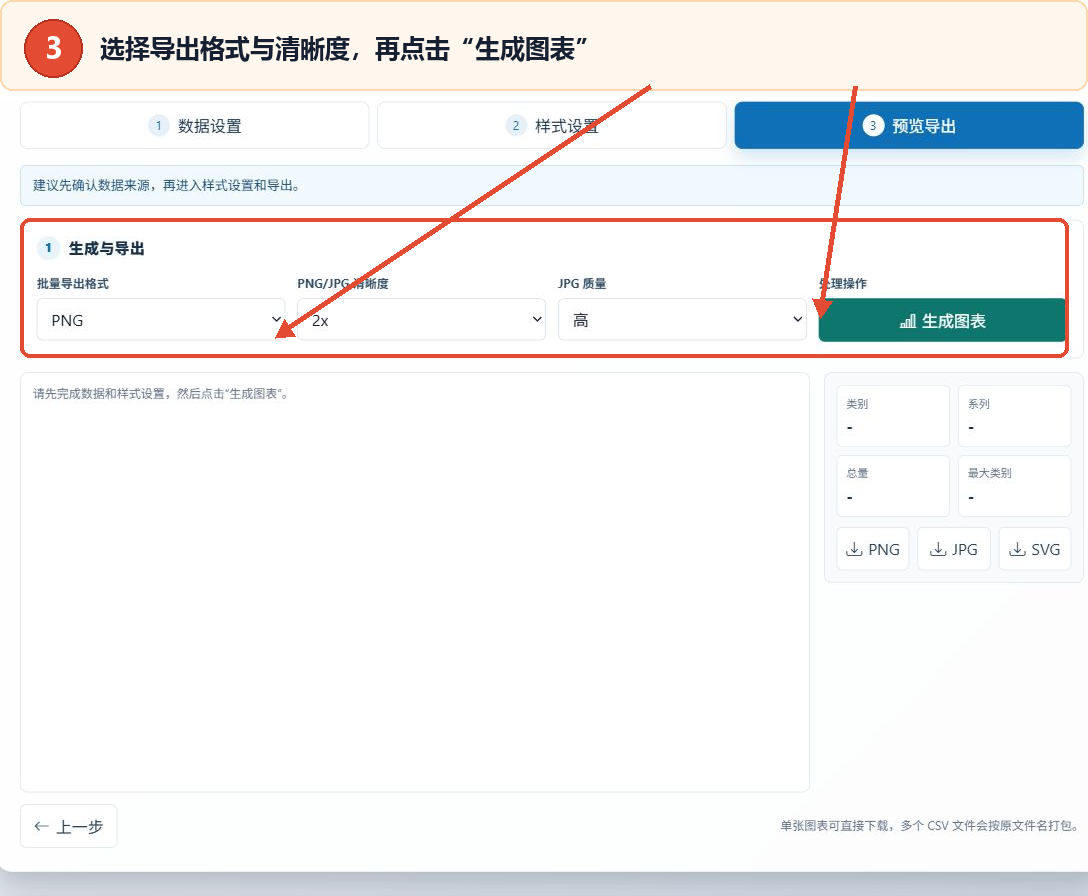Click the 系列 stat card

click(1014, 416)
